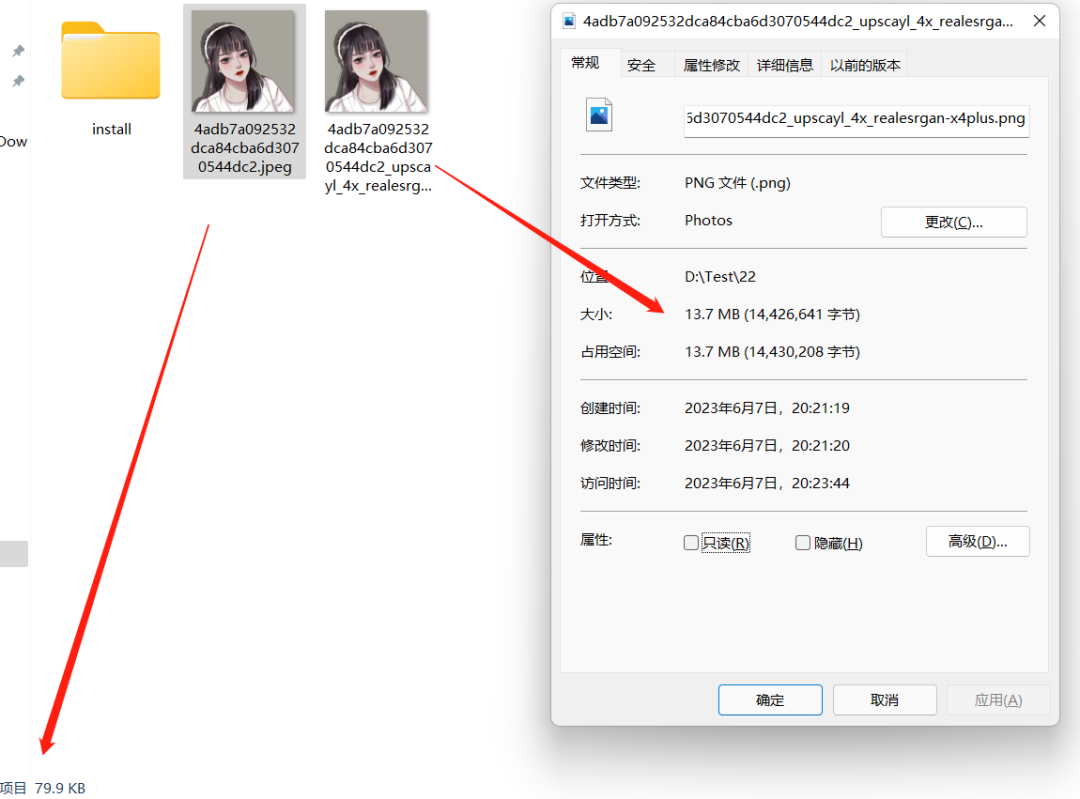
Task: Click the PNG file icon in the Properties dialog
Action: click(598, 114)
